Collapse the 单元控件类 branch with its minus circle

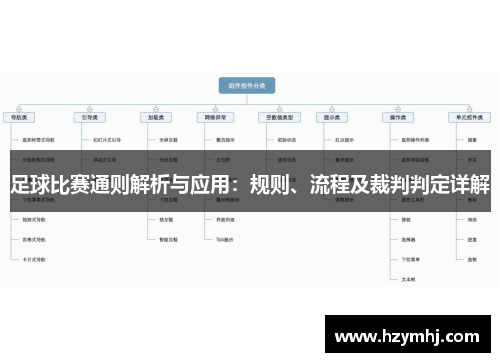coord(469,109)
